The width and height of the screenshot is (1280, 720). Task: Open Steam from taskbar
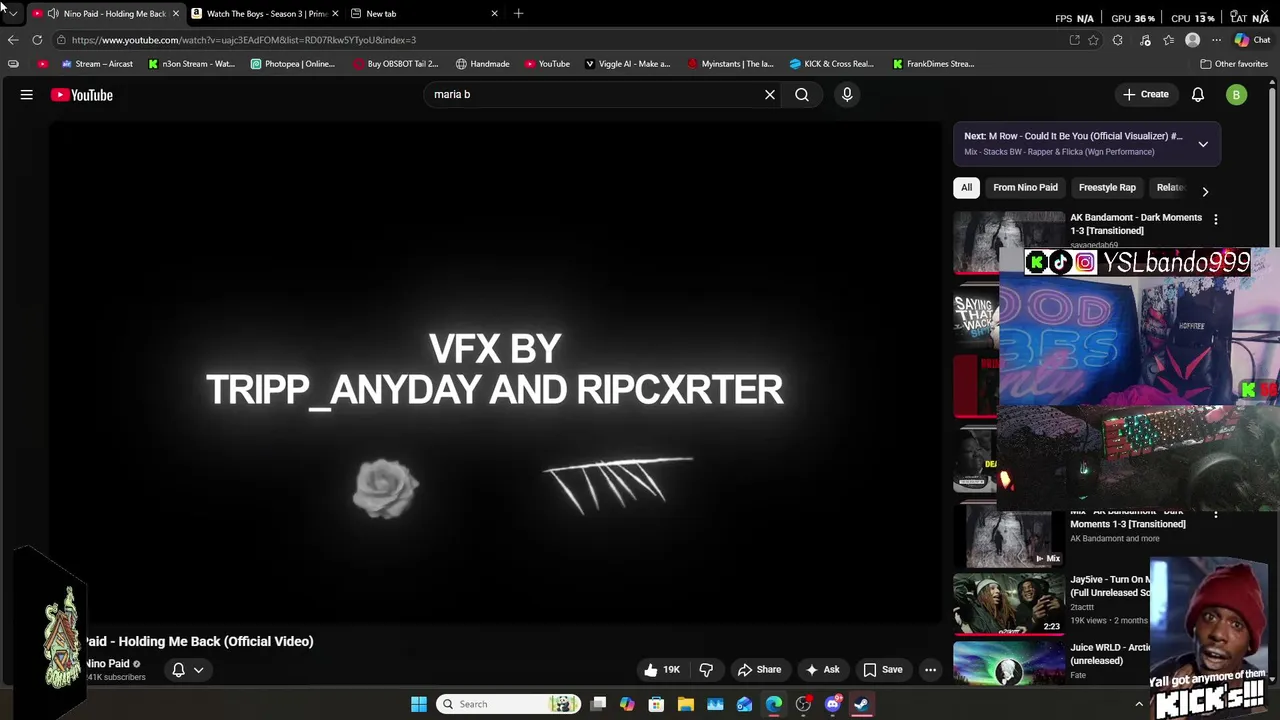(x=862, y=704)
